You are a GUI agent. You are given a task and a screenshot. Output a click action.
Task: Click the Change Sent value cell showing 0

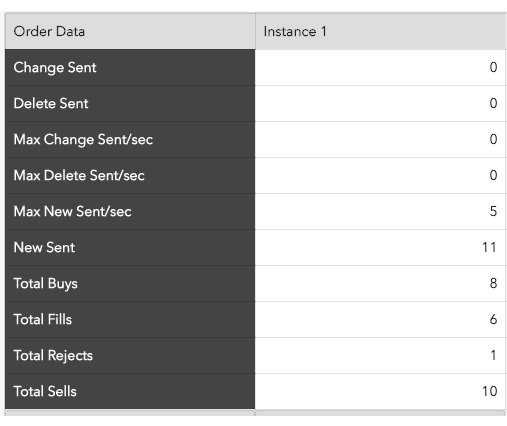381,68
